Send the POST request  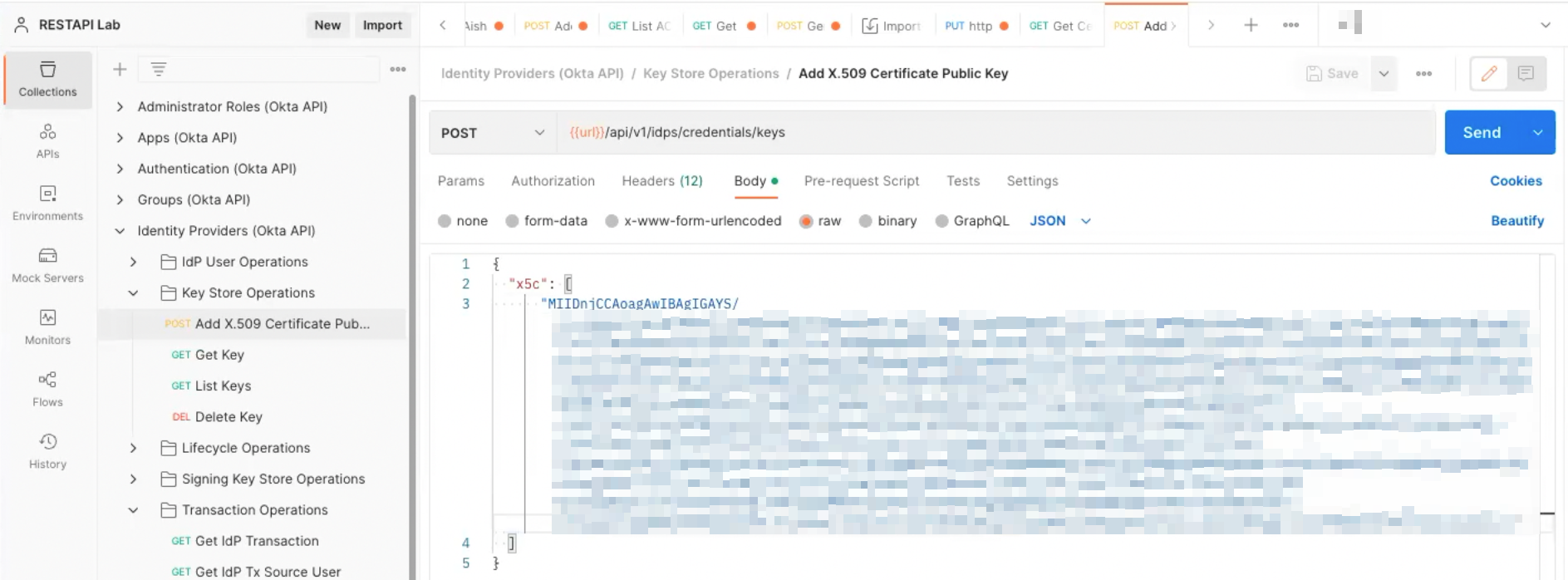coord(1482,133)
